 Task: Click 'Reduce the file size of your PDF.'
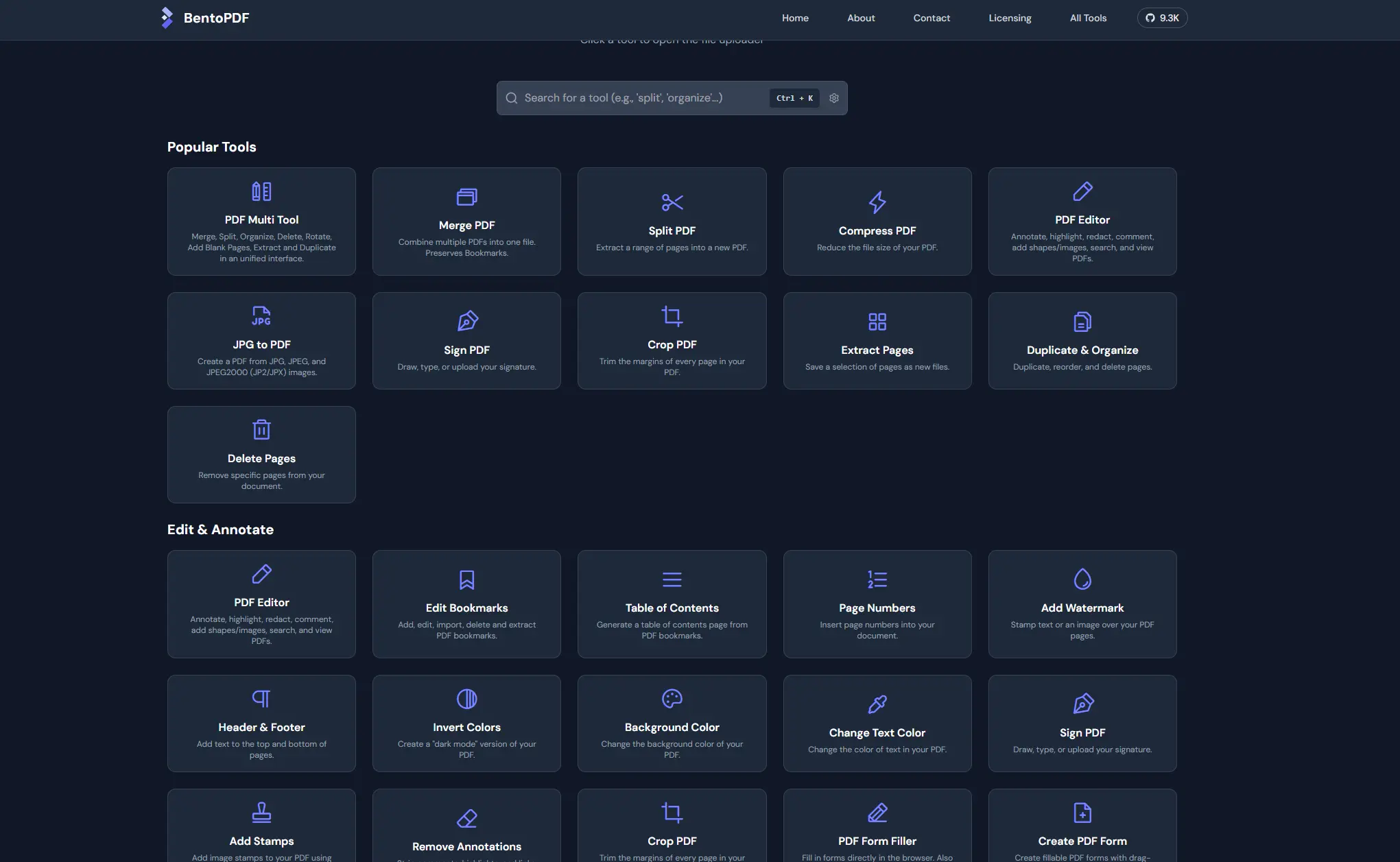(x=877, y=248)
